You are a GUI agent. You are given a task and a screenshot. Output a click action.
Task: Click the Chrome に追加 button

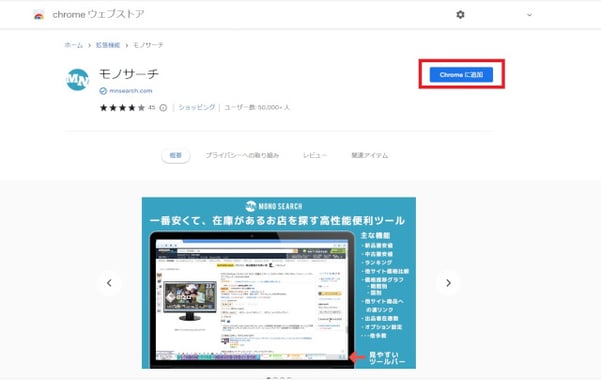tap(461, 74)
